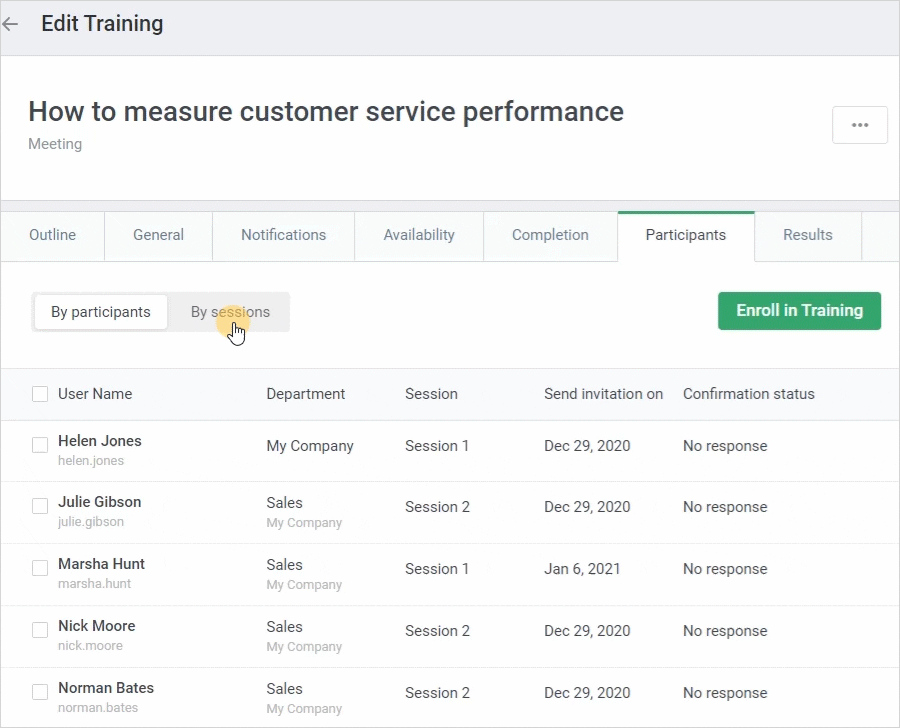The image size is (900, 728).
Task: Open the Completion tab
Action: click(x=550, y=235)
